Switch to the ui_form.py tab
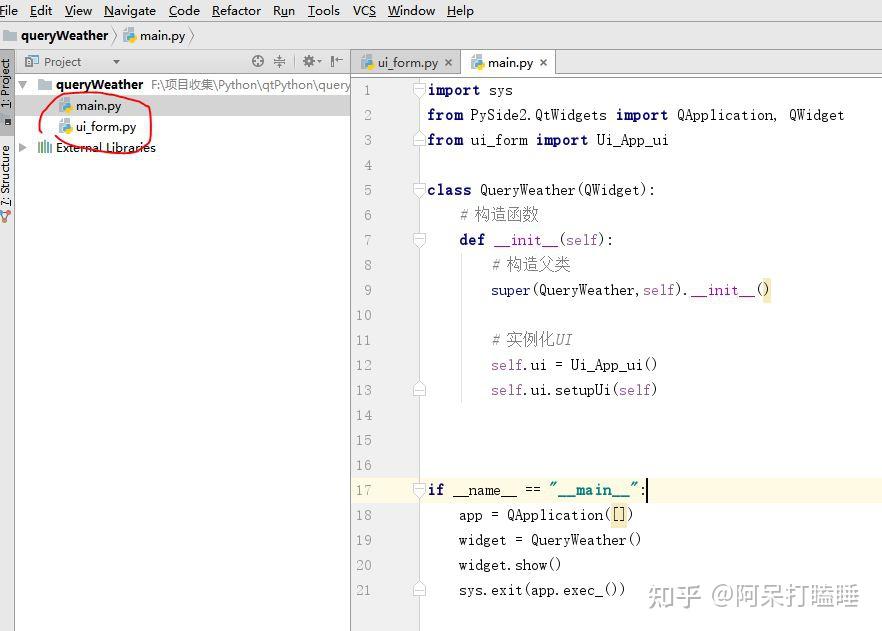 (405, 62)
